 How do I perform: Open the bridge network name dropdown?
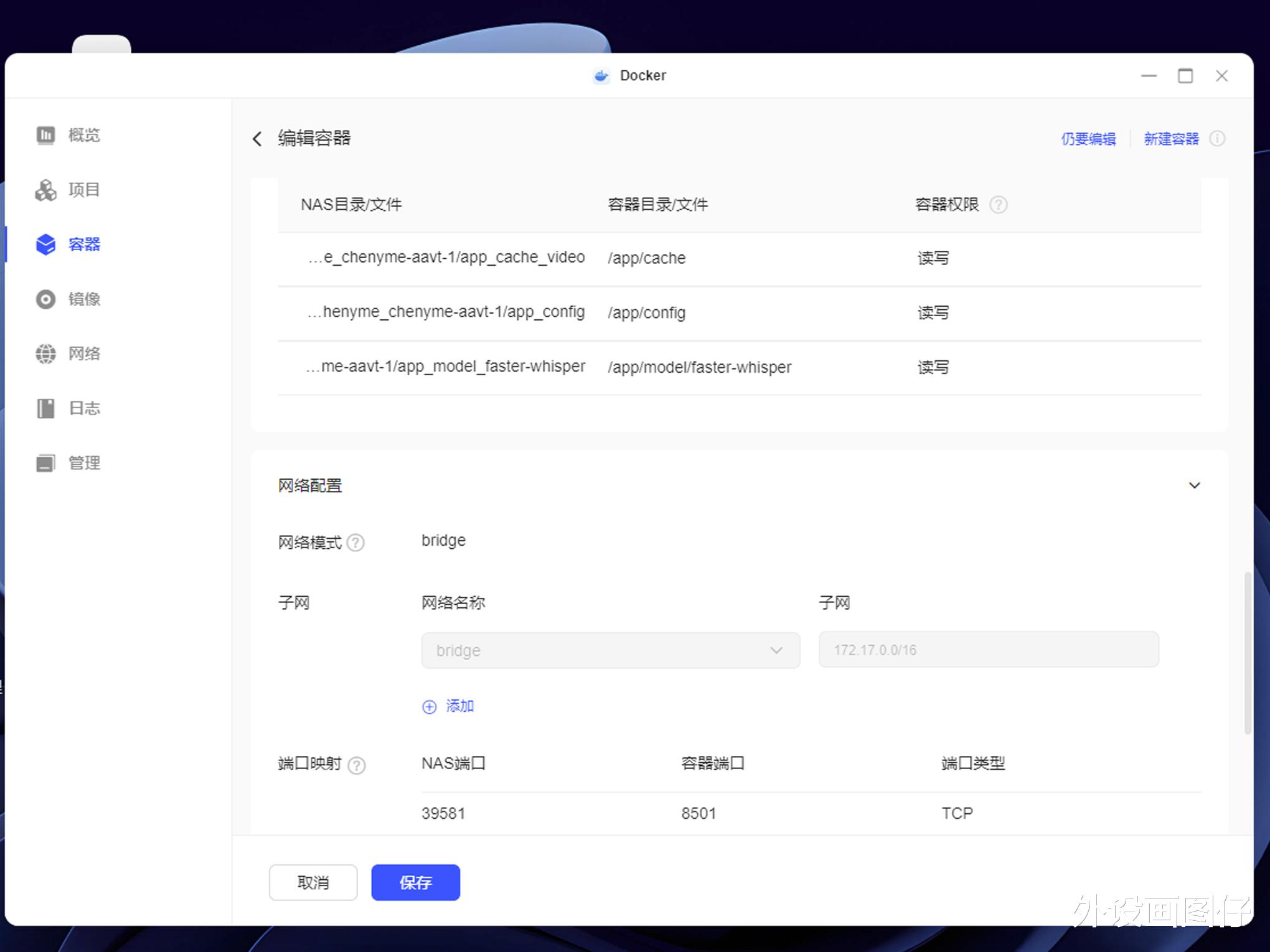click(x=610, y=650)
